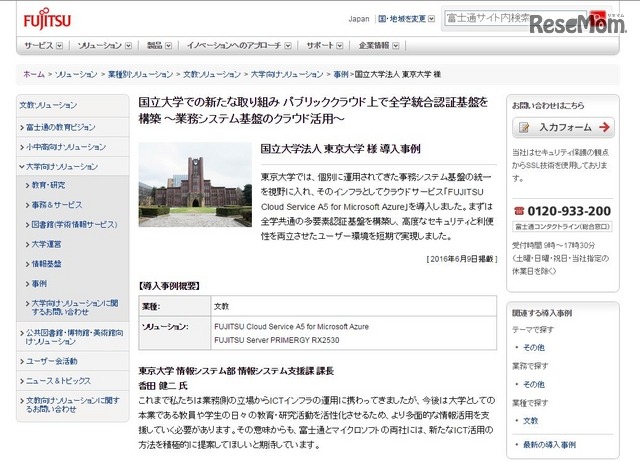Open その他 link under テーマで探す

(x=534, y=347)
